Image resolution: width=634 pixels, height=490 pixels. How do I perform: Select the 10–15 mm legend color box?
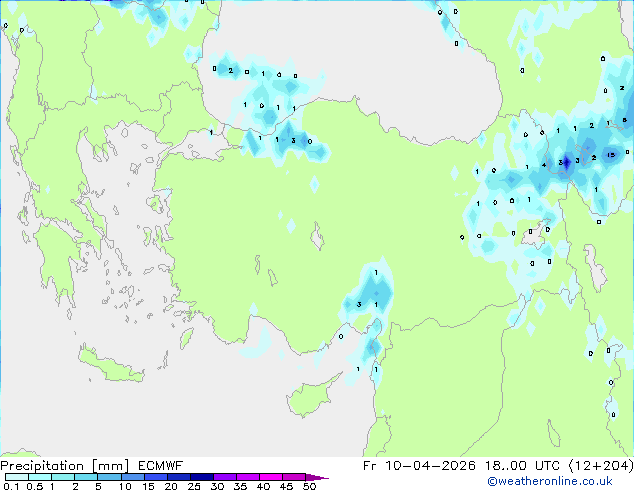click(132, 477)
